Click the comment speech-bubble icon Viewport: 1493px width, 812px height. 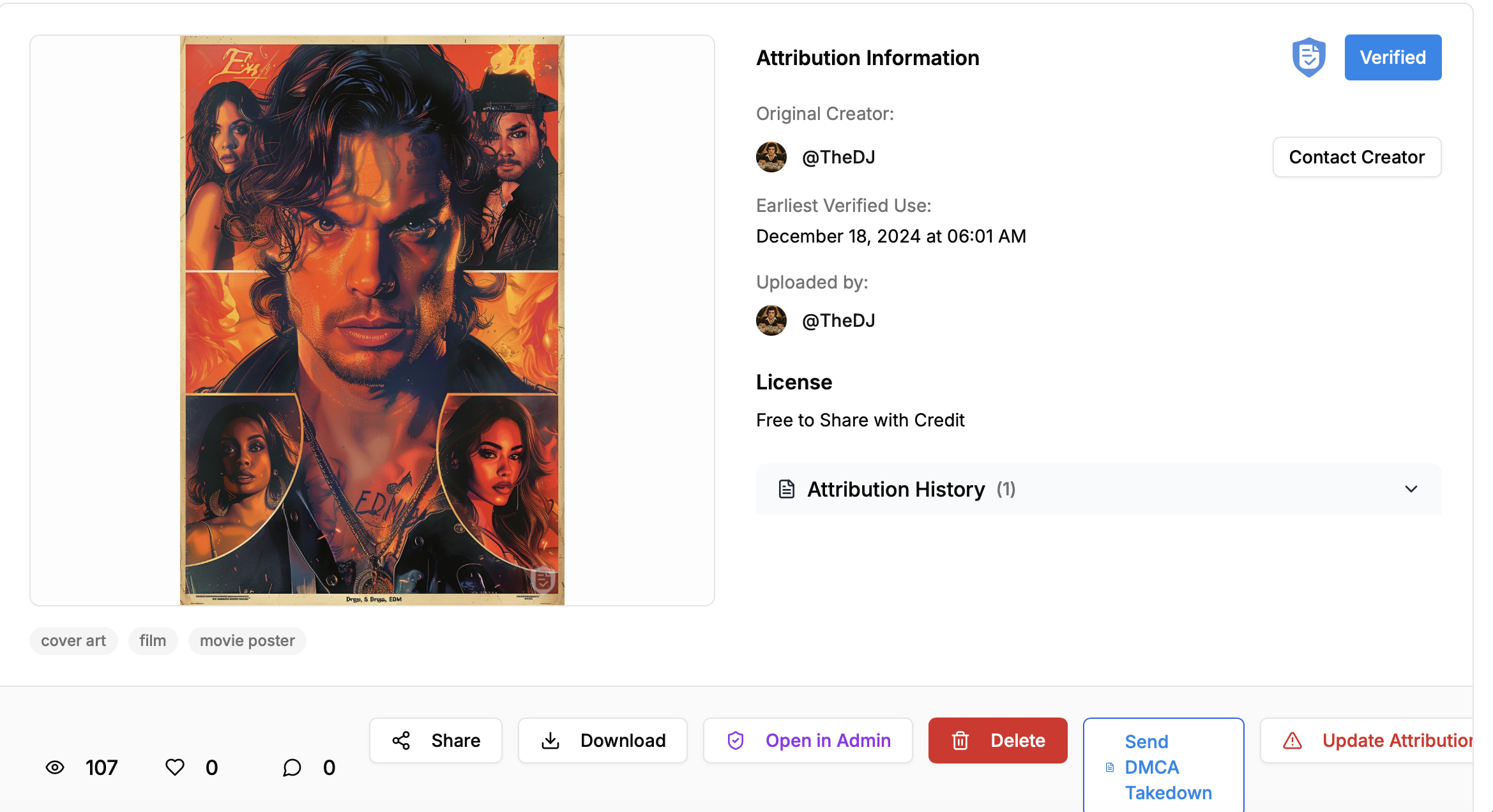[292, 768]
